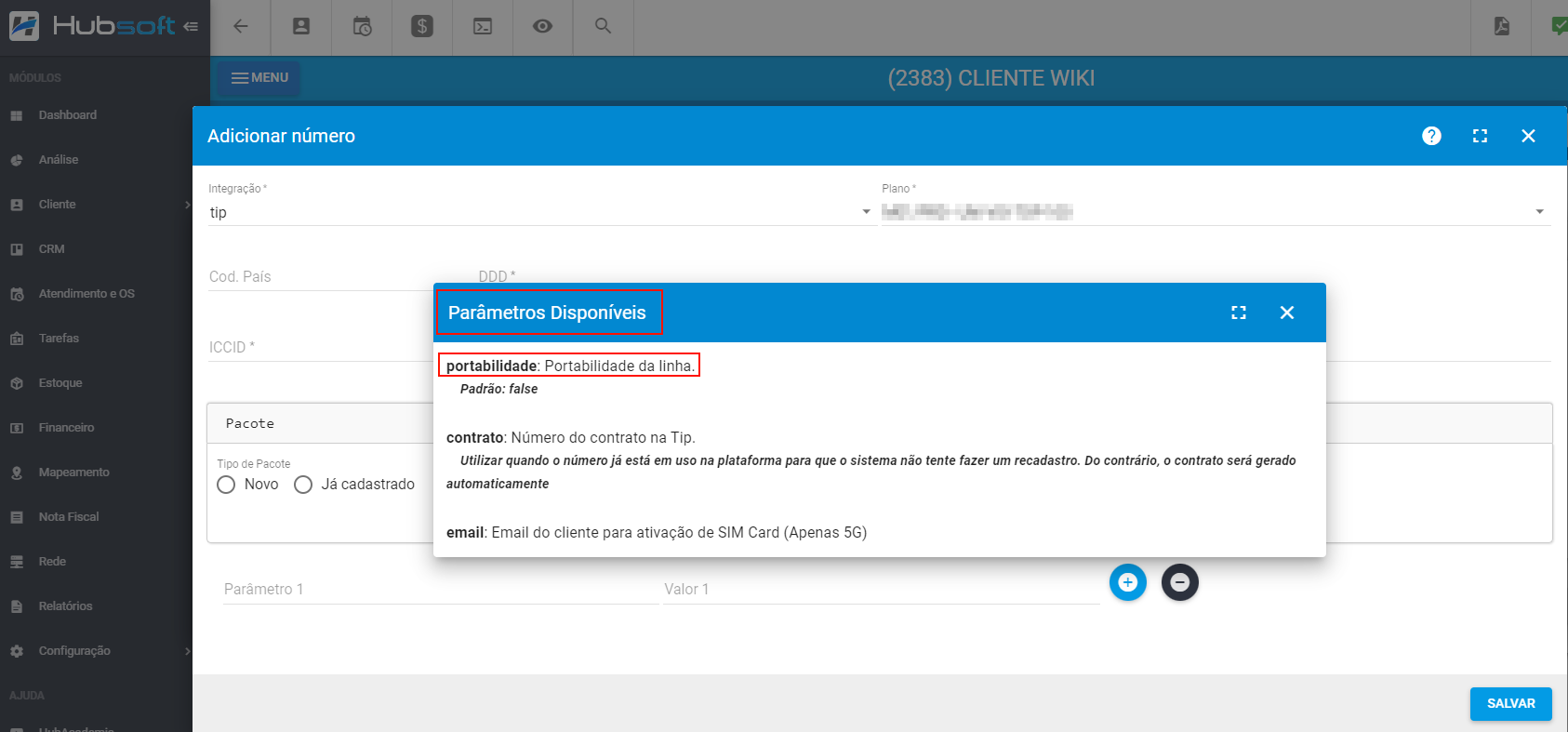Open the financial dollar sign icon
Image resolution: width=1568 pixels, height=732 pixels.
click(422, 26)
